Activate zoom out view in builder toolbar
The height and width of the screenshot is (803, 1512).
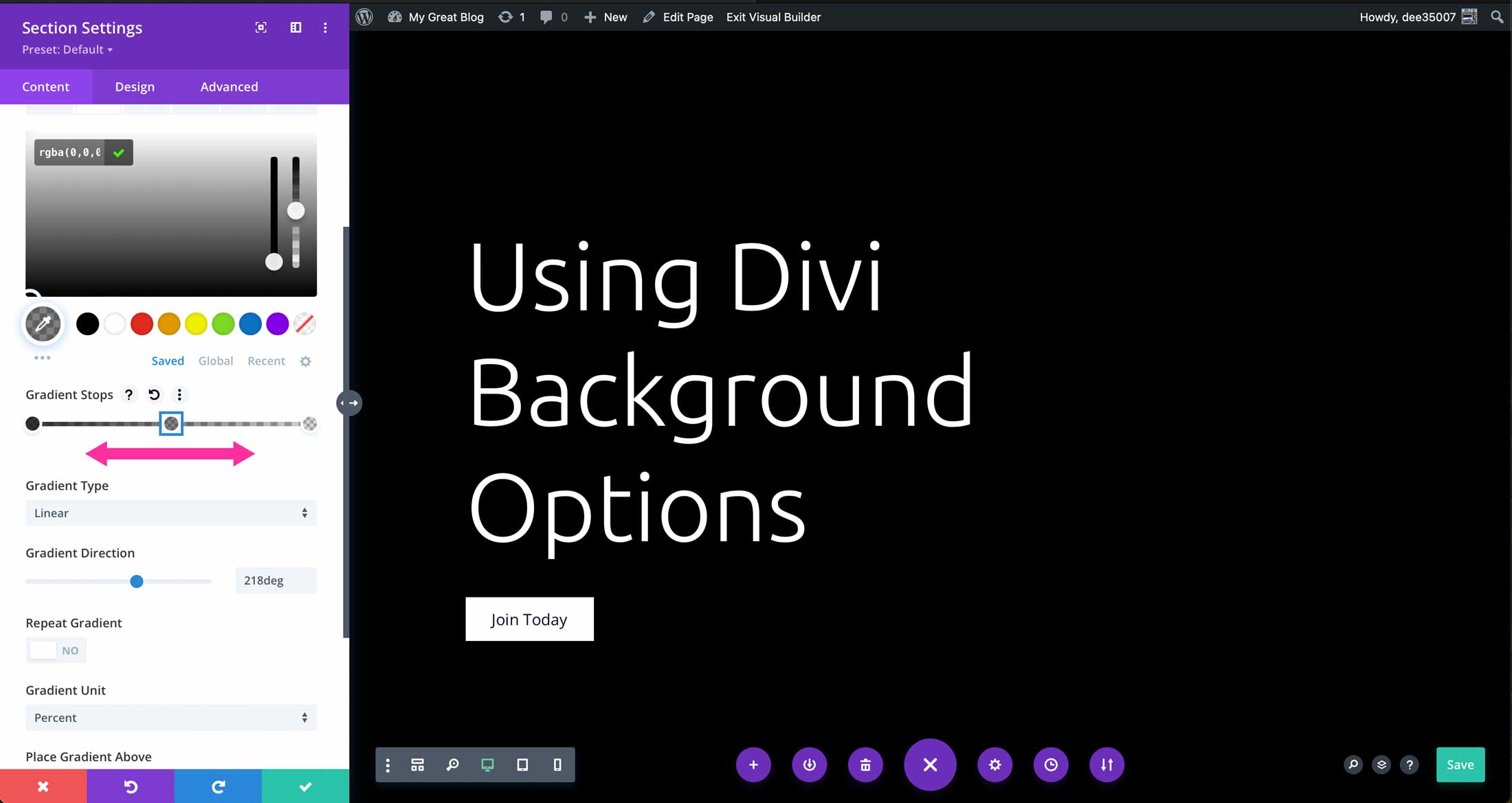pos(452,765)
